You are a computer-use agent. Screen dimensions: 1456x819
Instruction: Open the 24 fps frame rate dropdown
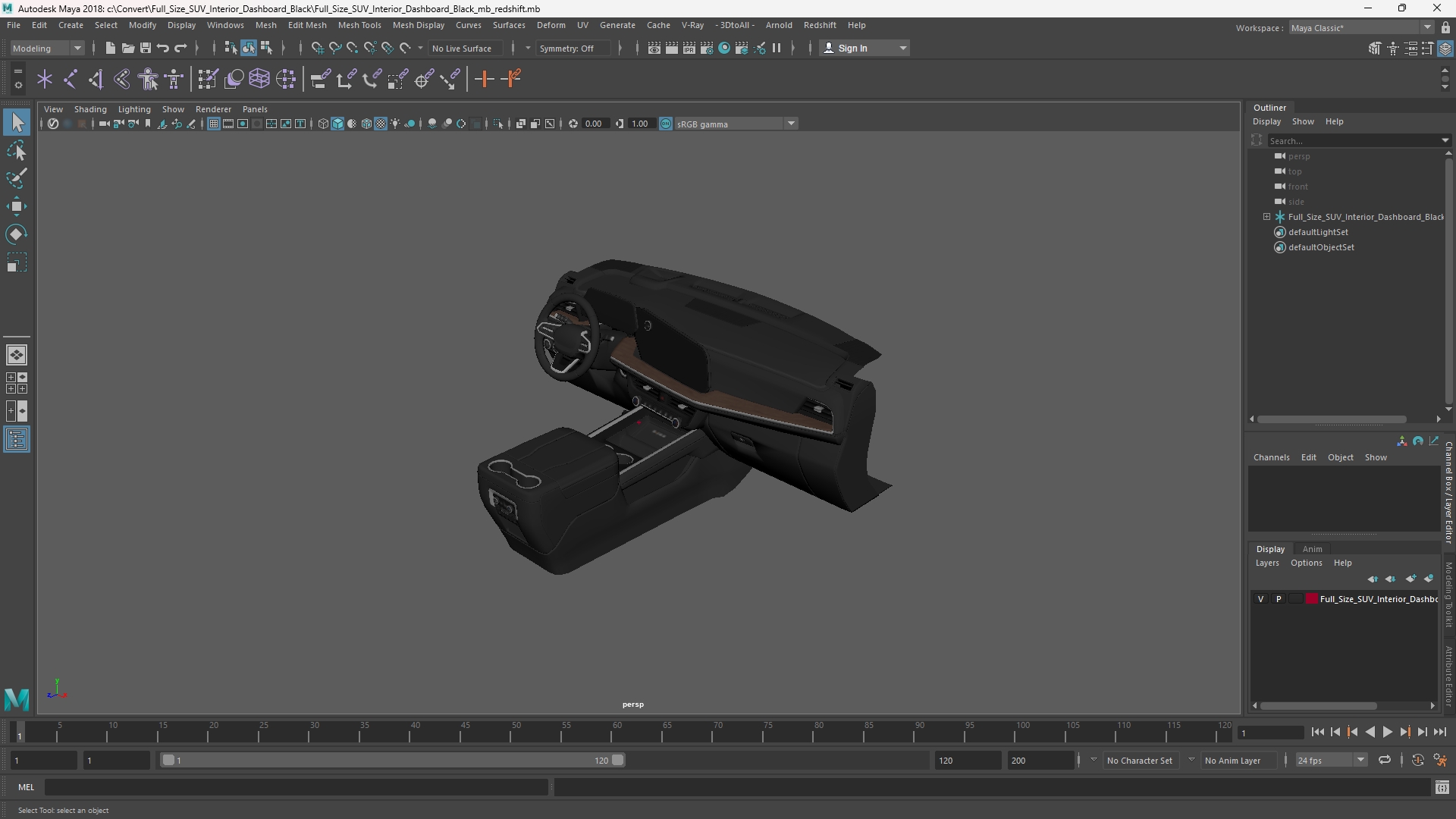[x=1330, y=760]
